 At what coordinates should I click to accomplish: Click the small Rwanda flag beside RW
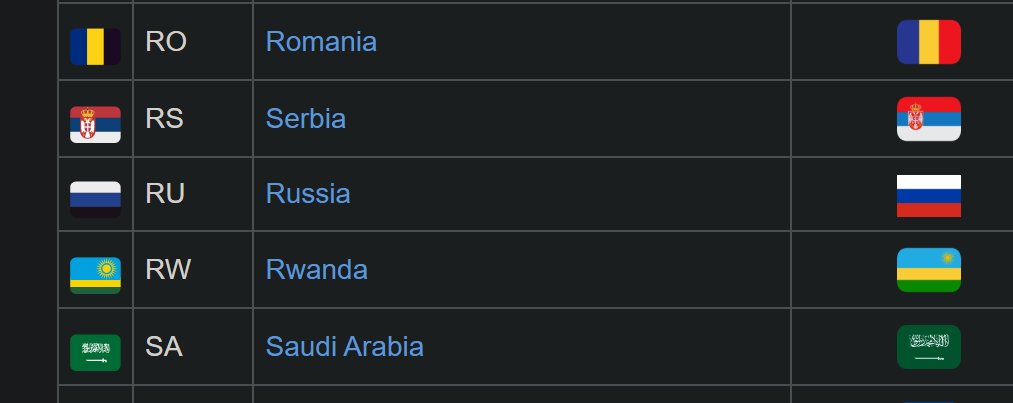click(x=95, y=275)
